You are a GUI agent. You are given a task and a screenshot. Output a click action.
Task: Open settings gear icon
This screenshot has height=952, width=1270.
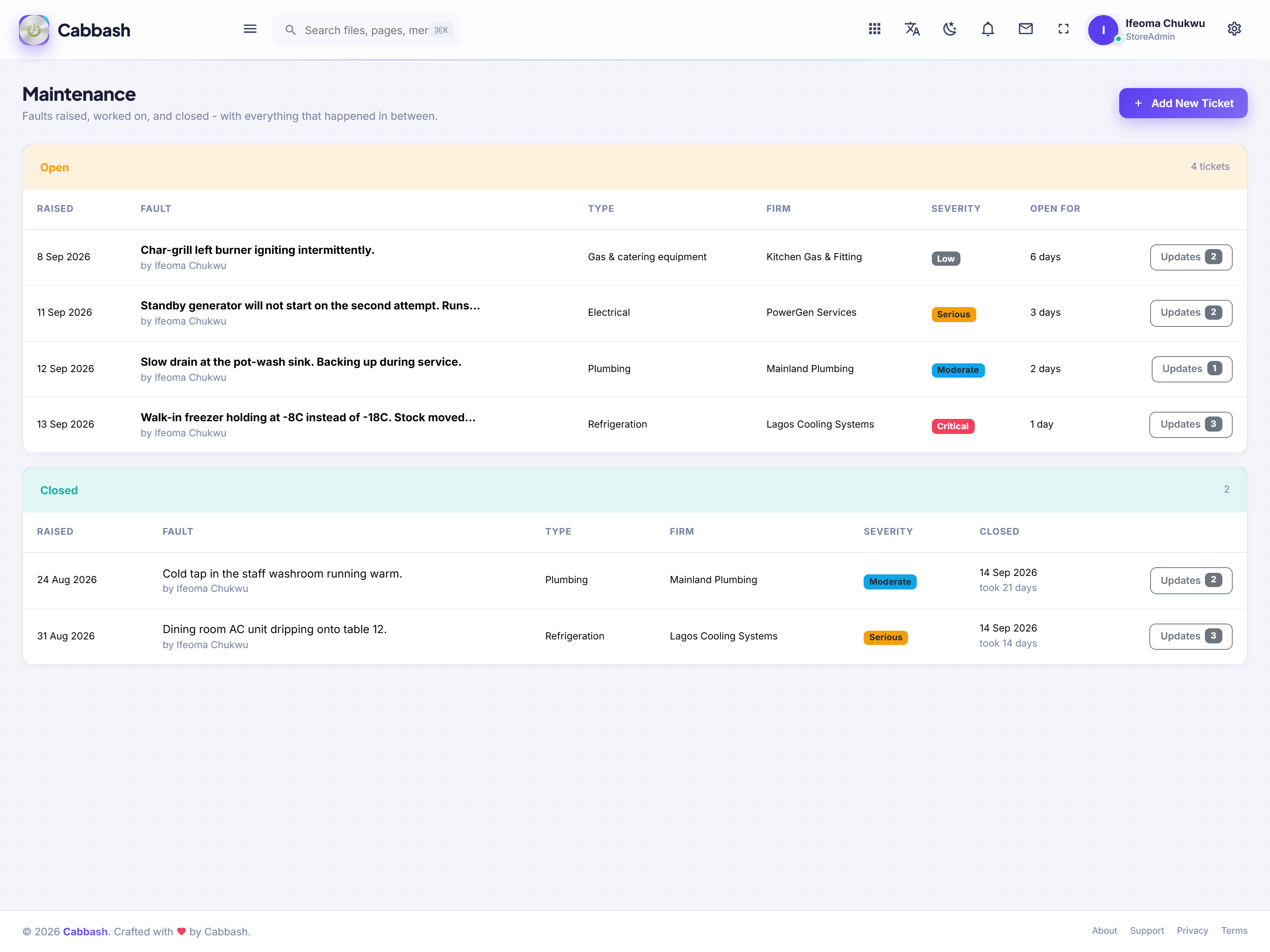[1234, 29]
